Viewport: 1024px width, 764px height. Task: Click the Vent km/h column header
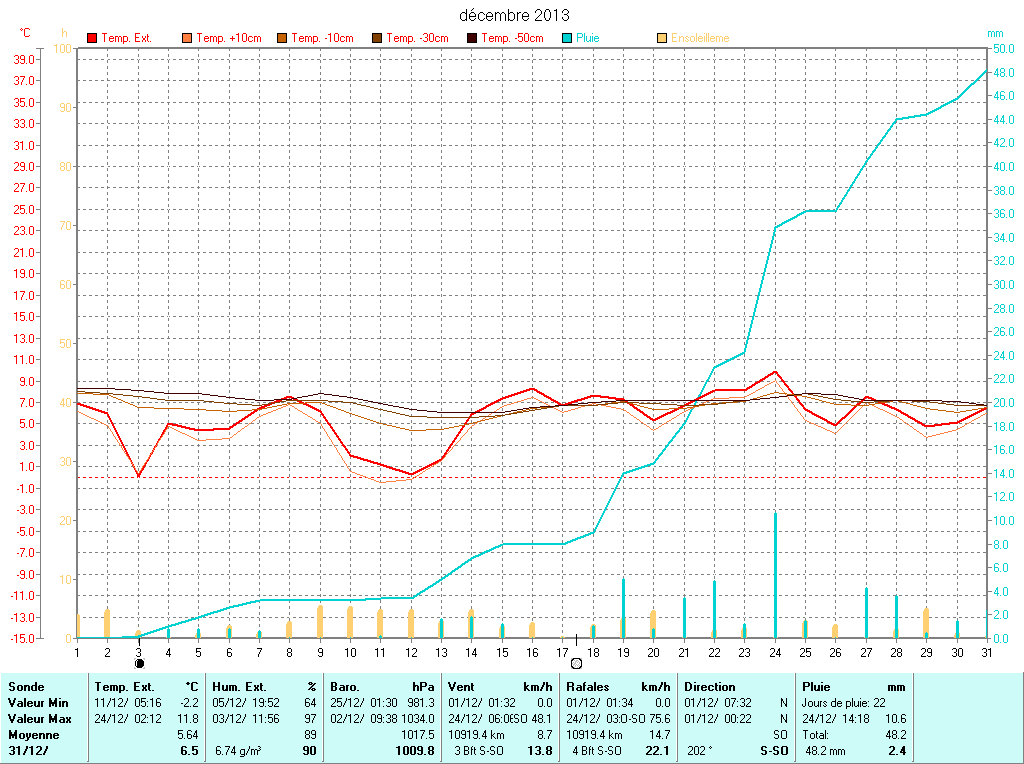[500, 687]
